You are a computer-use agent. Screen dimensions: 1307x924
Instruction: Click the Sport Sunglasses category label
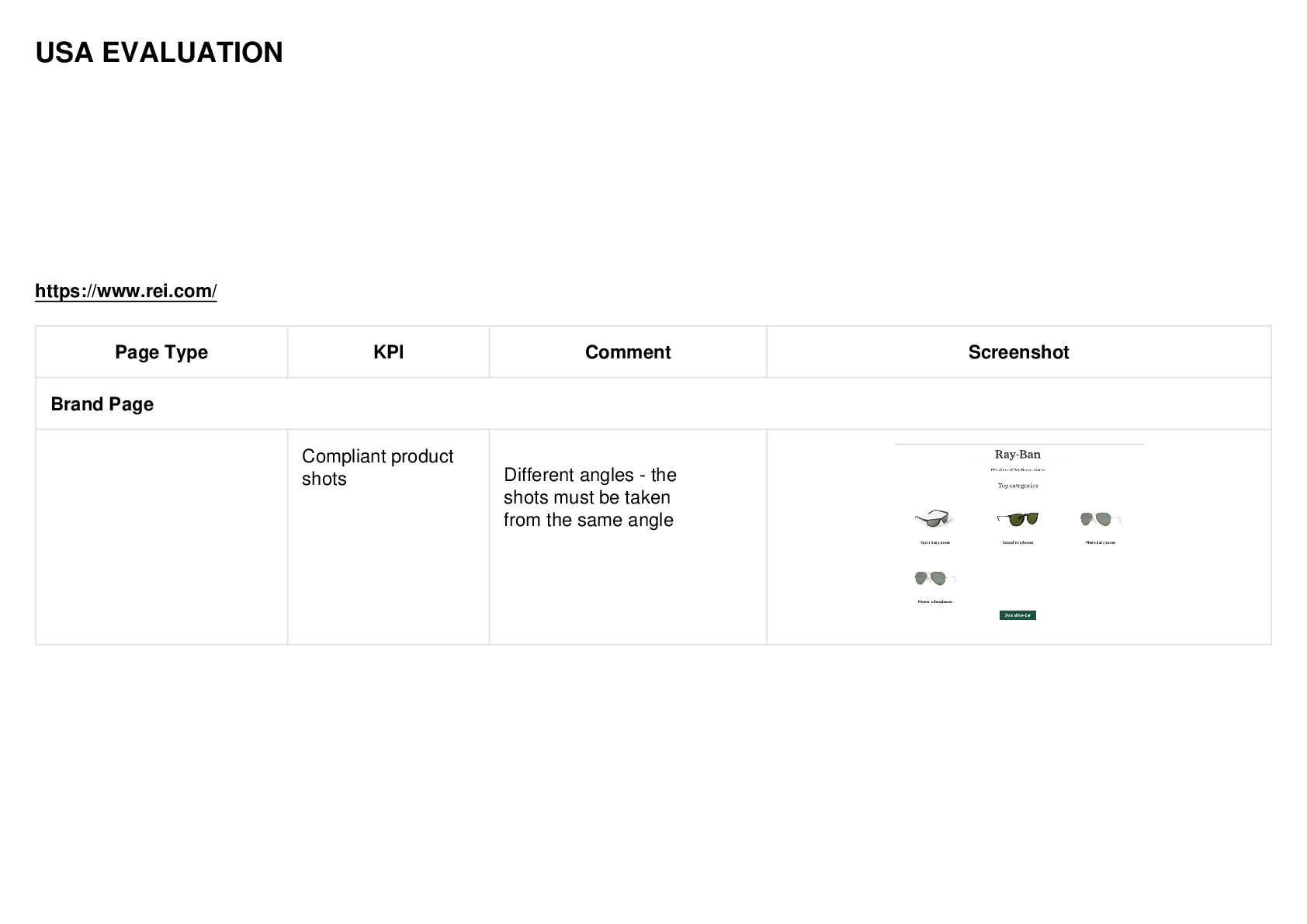(935, 542)
